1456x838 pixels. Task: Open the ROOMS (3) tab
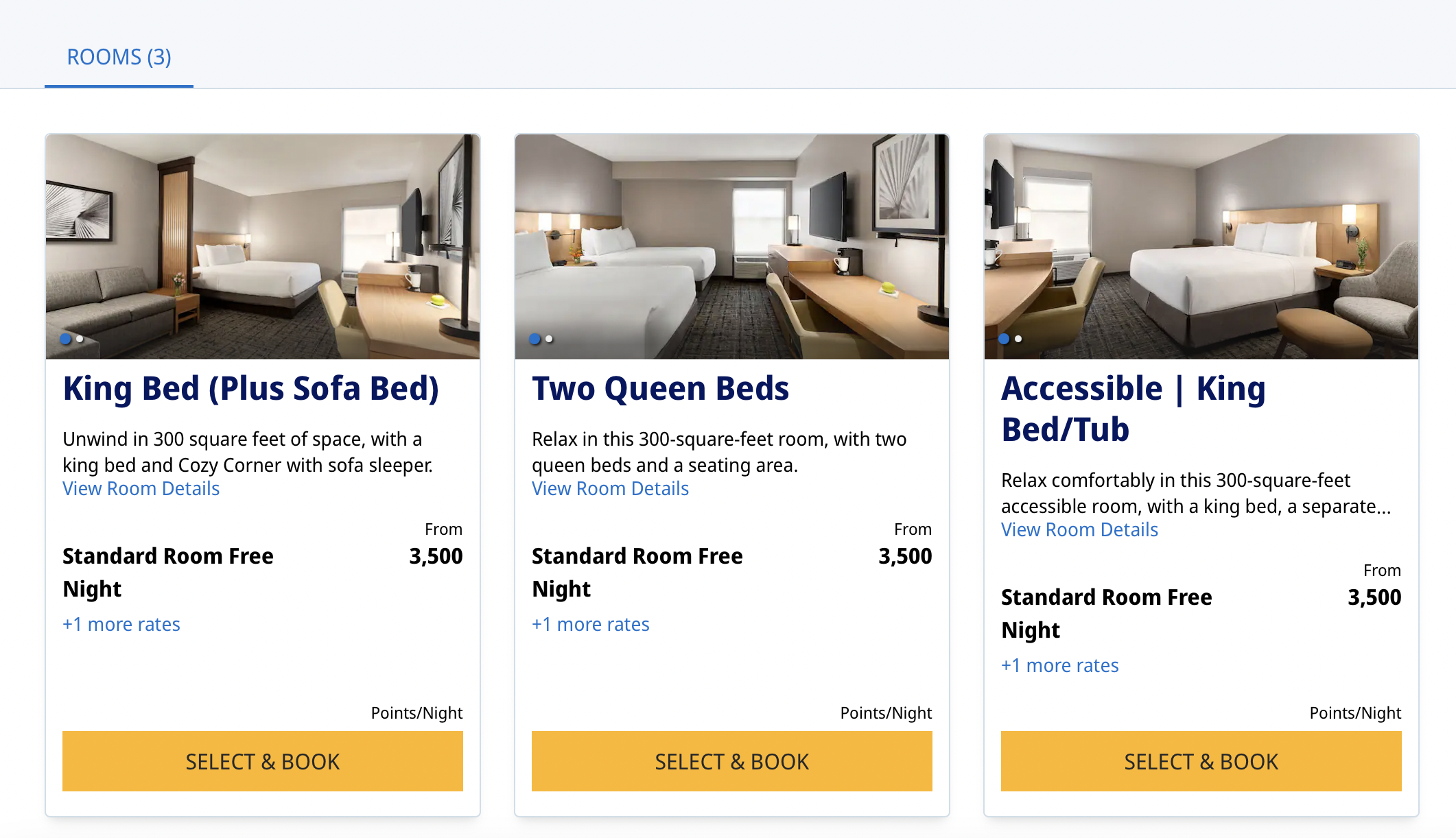pyautogui.click(x=119, y=57)
